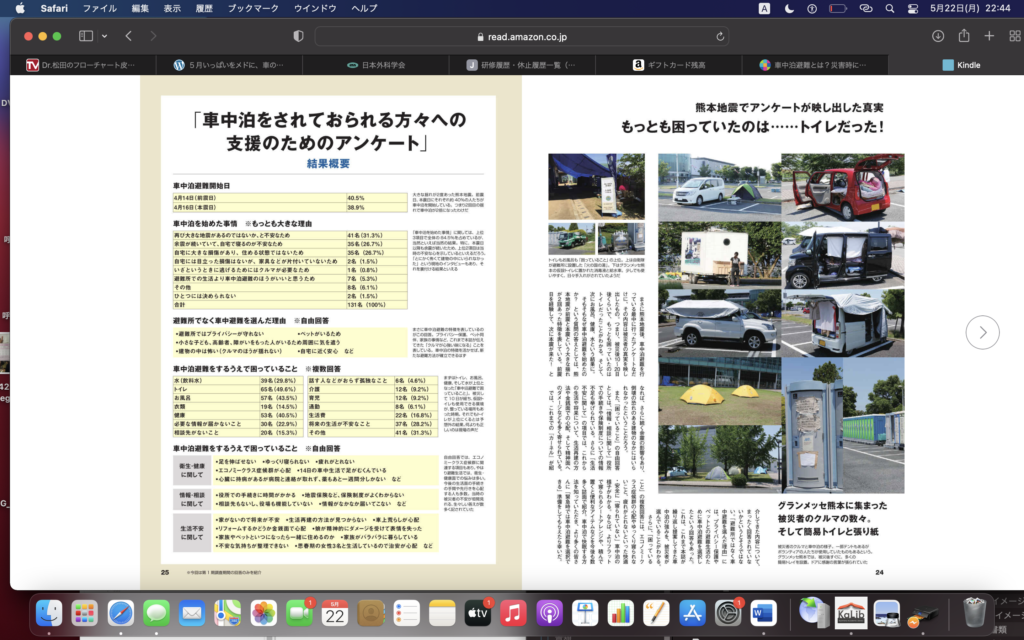The width and height of the screenshot is (1024, 640).
Task: Toggle the Safari sidebar
Action: 86,36
